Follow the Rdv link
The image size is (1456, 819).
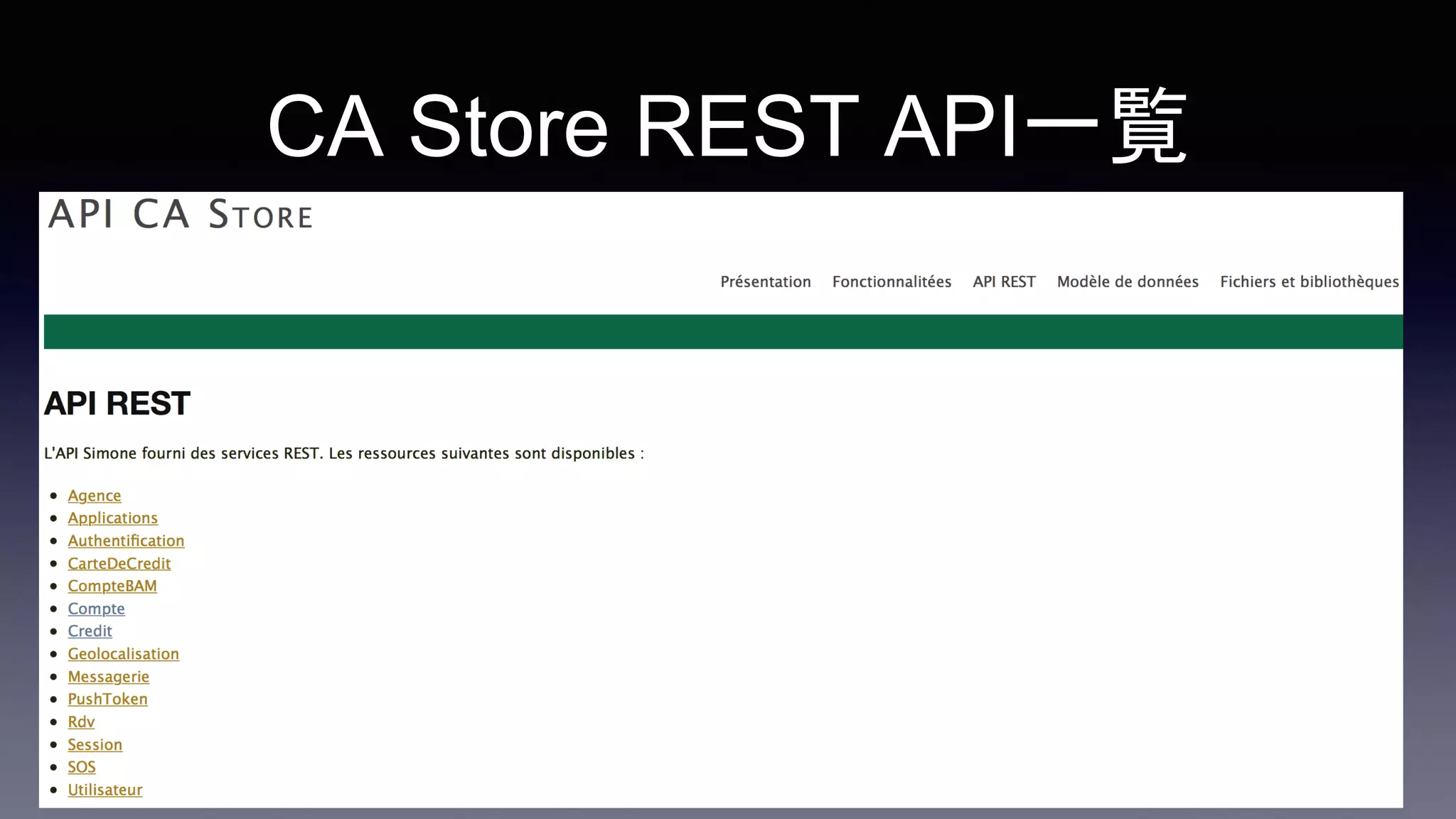(81, 722)
